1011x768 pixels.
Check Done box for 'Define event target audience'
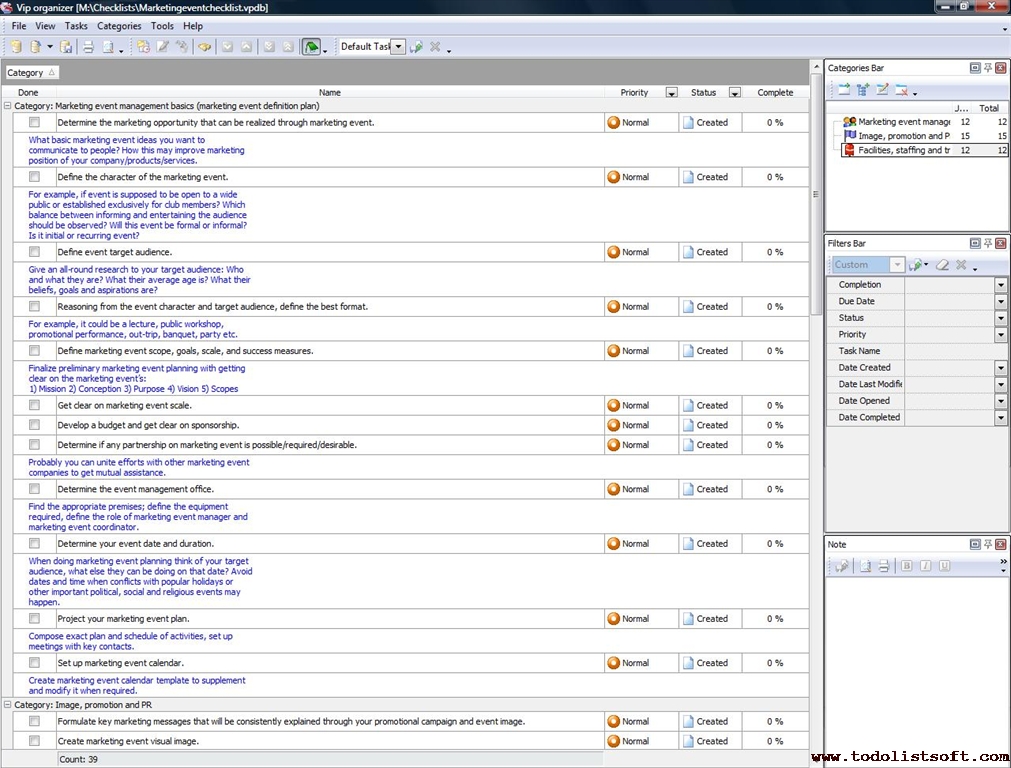tap(34, 252)
